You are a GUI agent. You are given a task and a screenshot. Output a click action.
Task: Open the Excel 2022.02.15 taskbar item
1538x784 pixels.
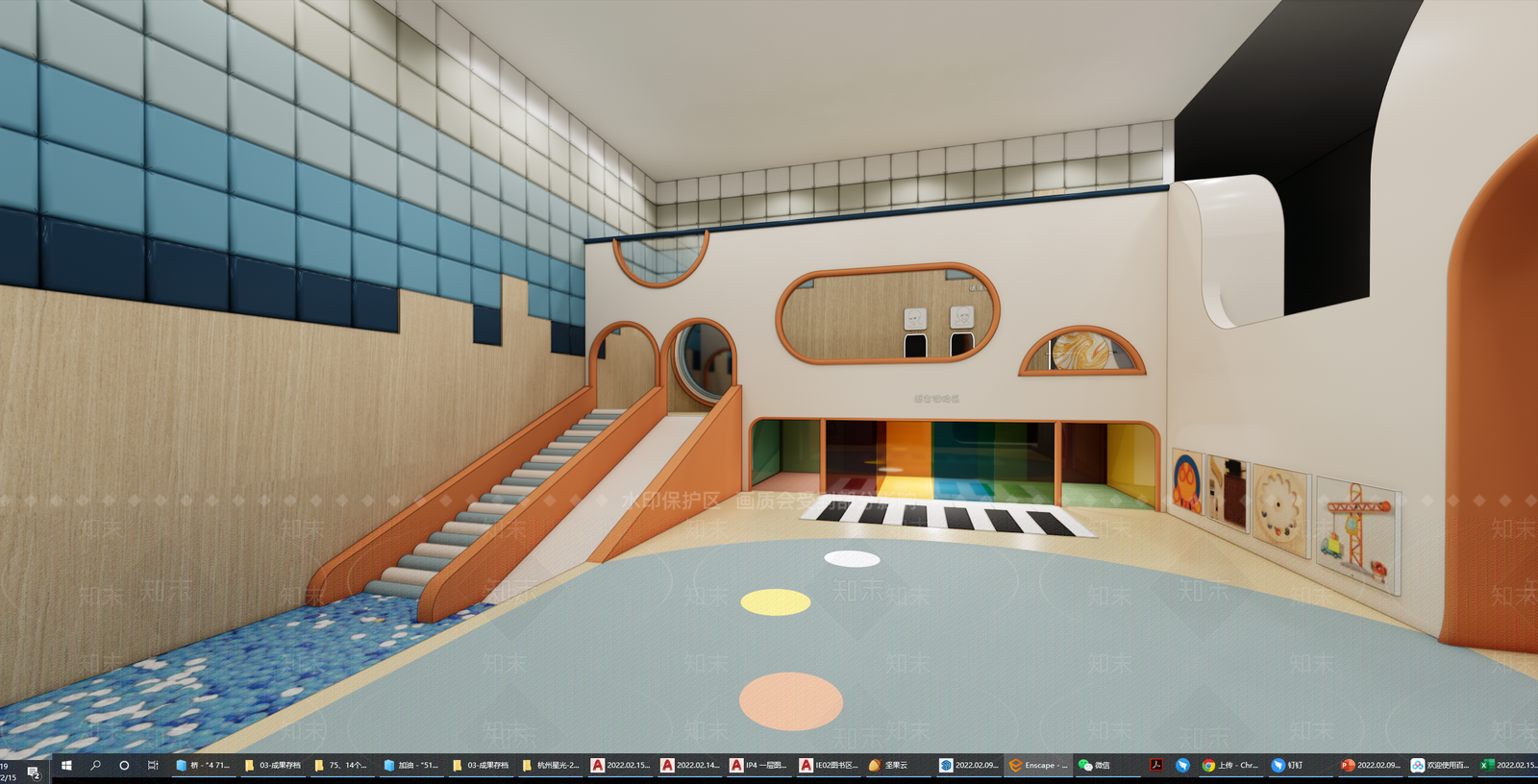1507,766
